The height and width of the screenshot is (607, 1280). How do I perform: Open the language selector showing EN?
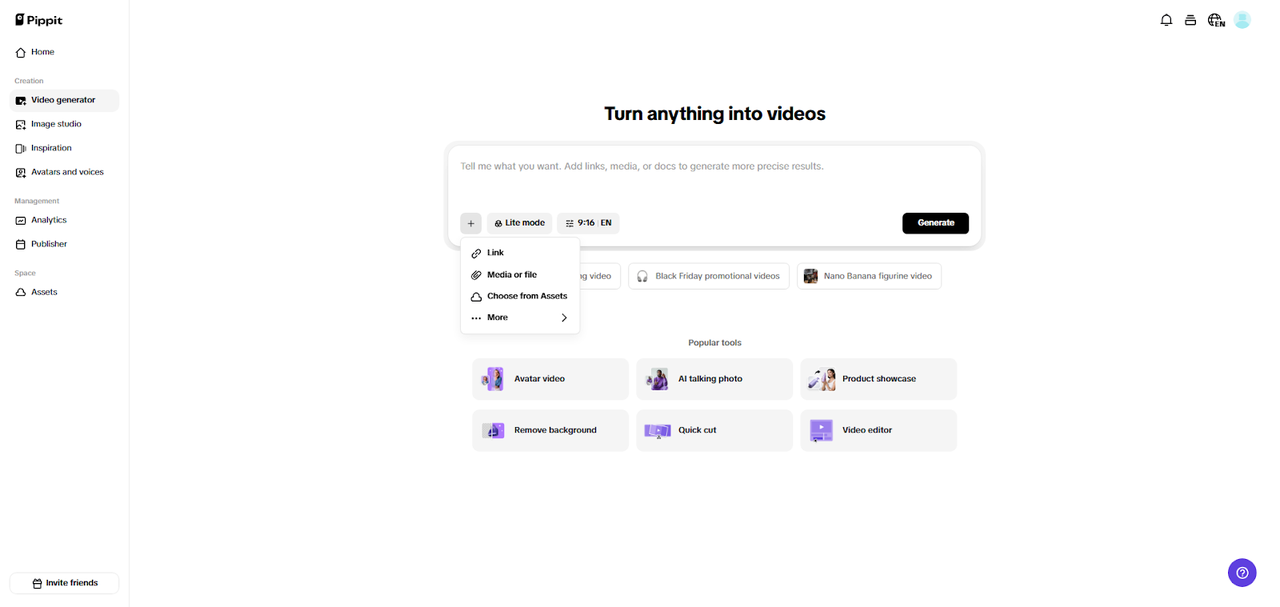[x=1215, y=19]
